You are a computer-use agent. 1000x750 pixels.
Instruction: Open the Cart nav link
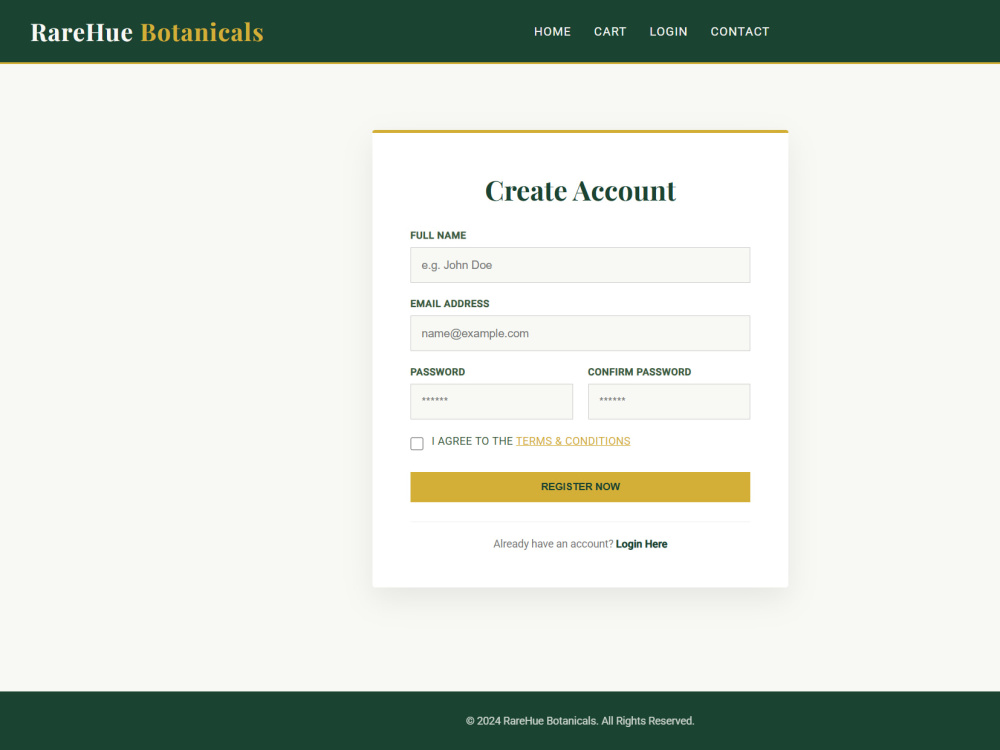pos(610,31)
